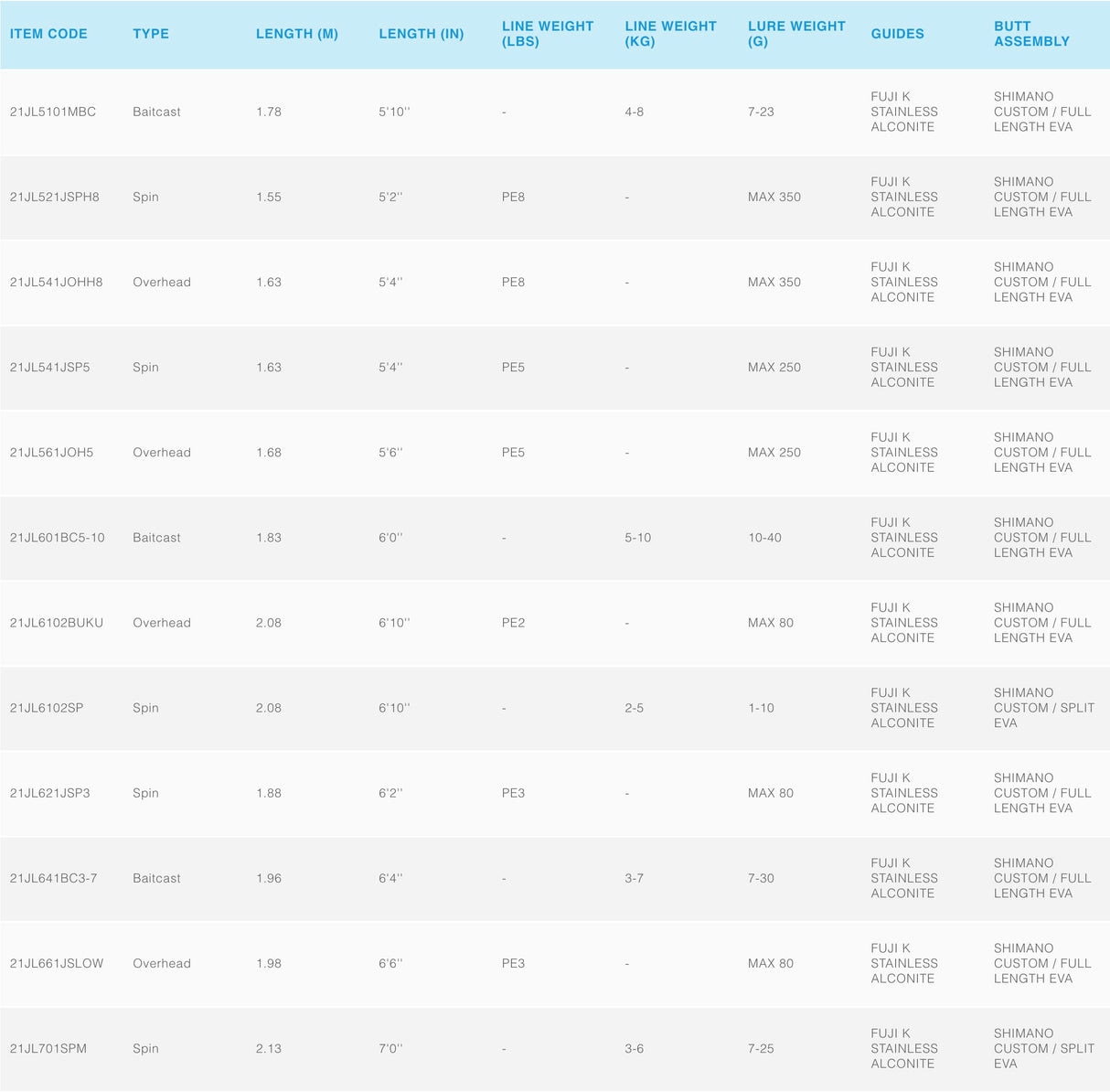Screen dimensions: 1110x1092
Task: Click the ITEM CODE column header
Action: tap(48, 34)
